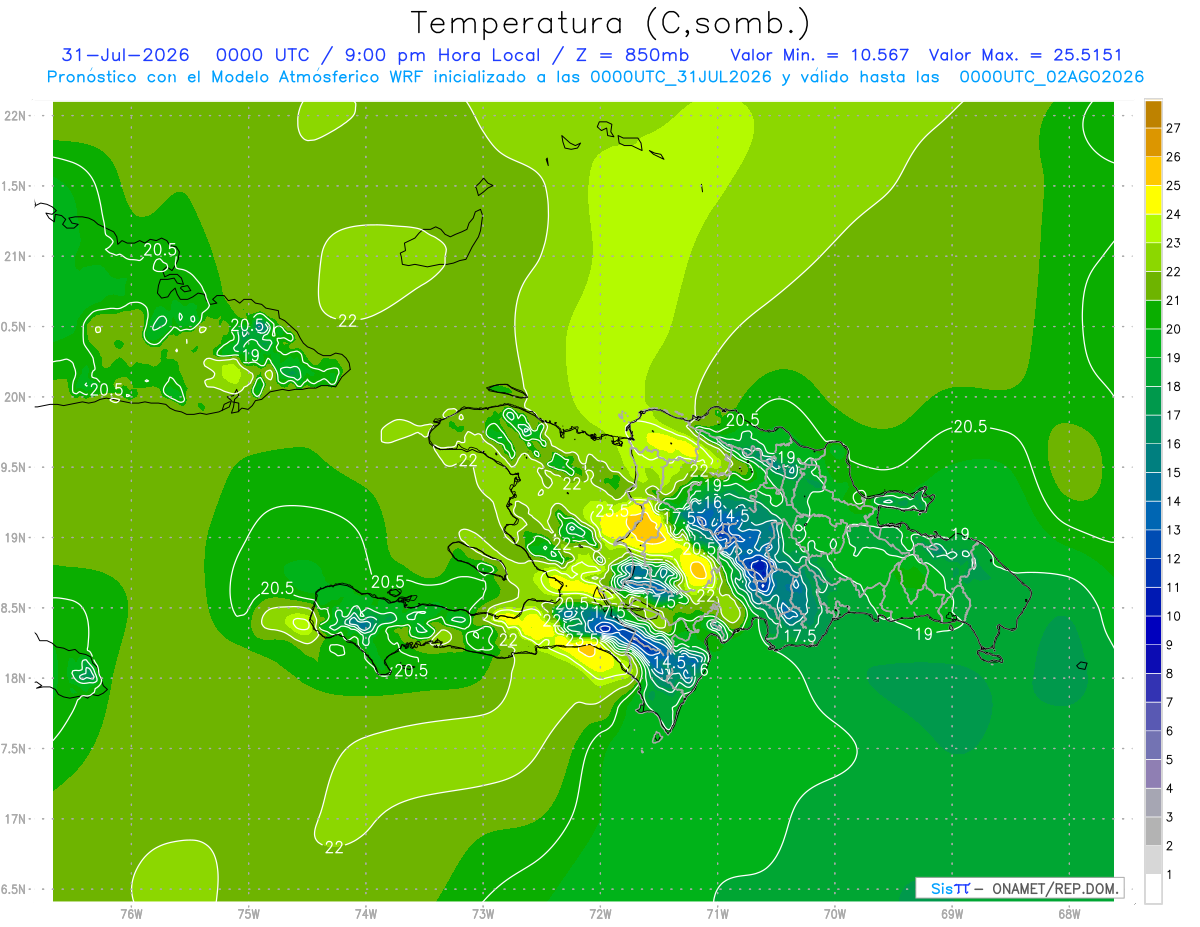This screenshot has height=927, width=1200.
Task: Click the 68W longitude axis label
Action: coord(1068,915)
